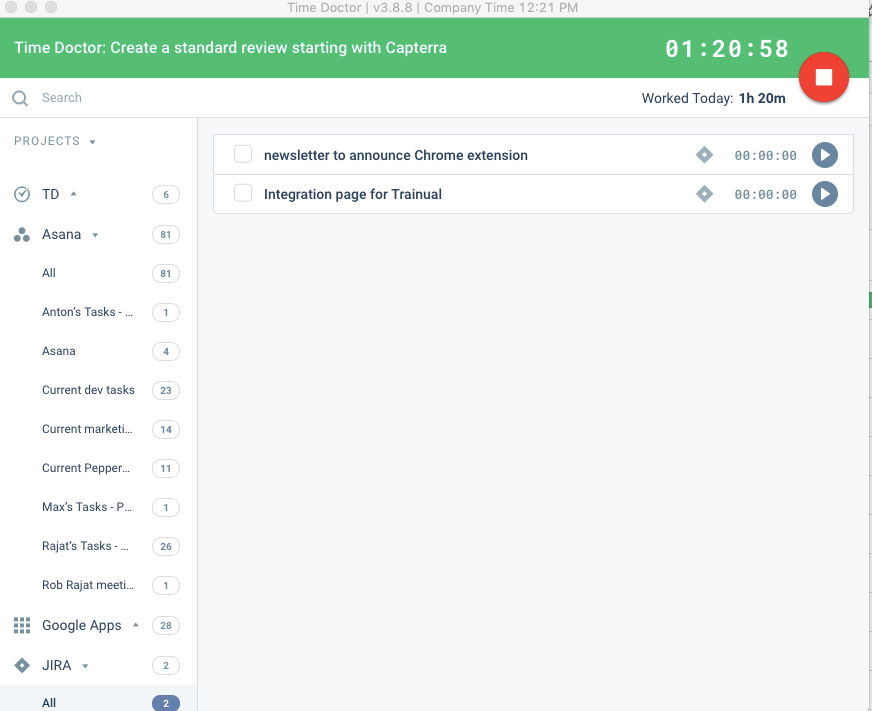Screen dimensions: 872x711
Task: Click the 00:00:00 time on newsletter task
Action: (x=765, y=156)
